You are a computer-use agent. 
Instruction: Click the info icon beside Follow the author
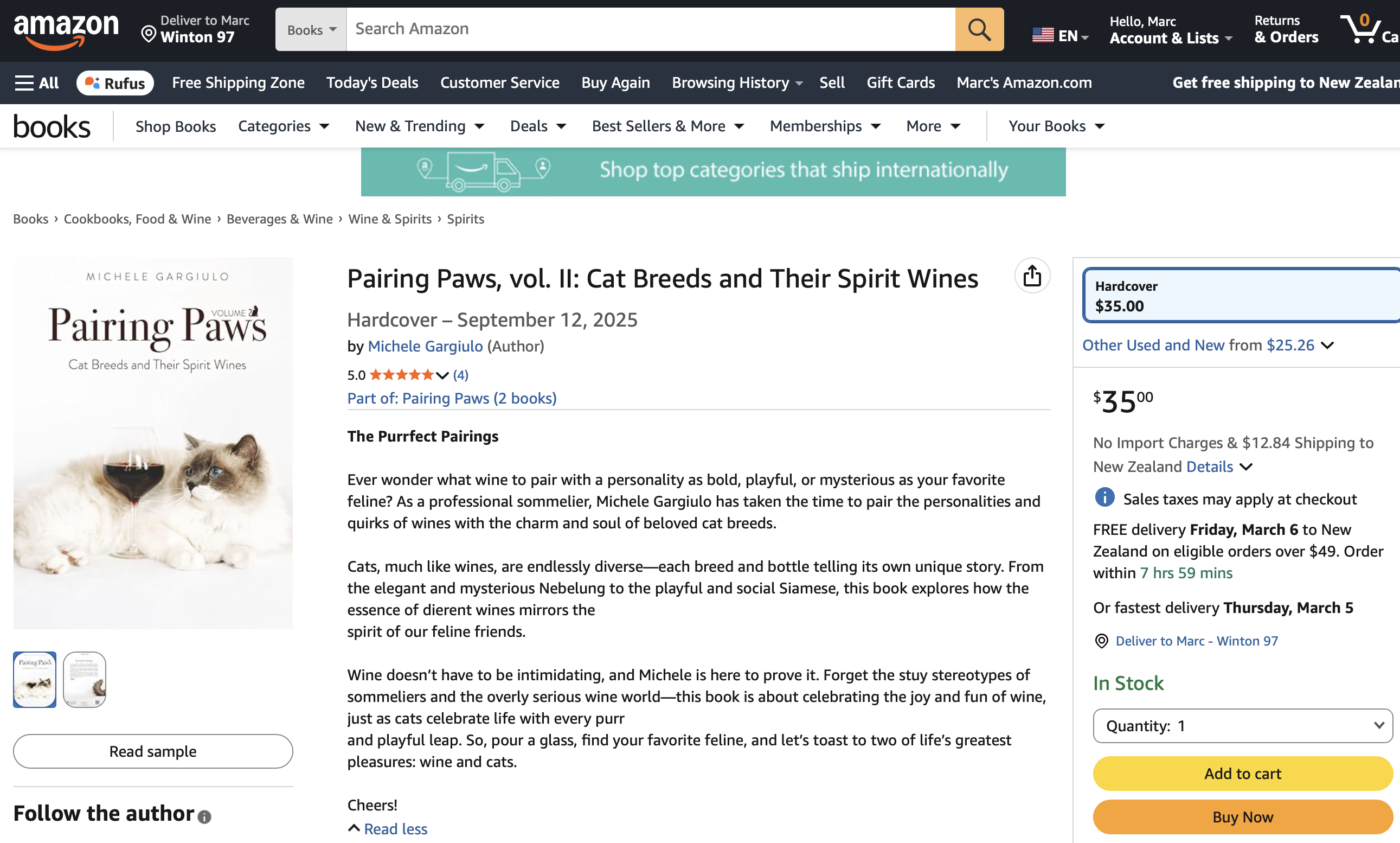coord(204,817)
